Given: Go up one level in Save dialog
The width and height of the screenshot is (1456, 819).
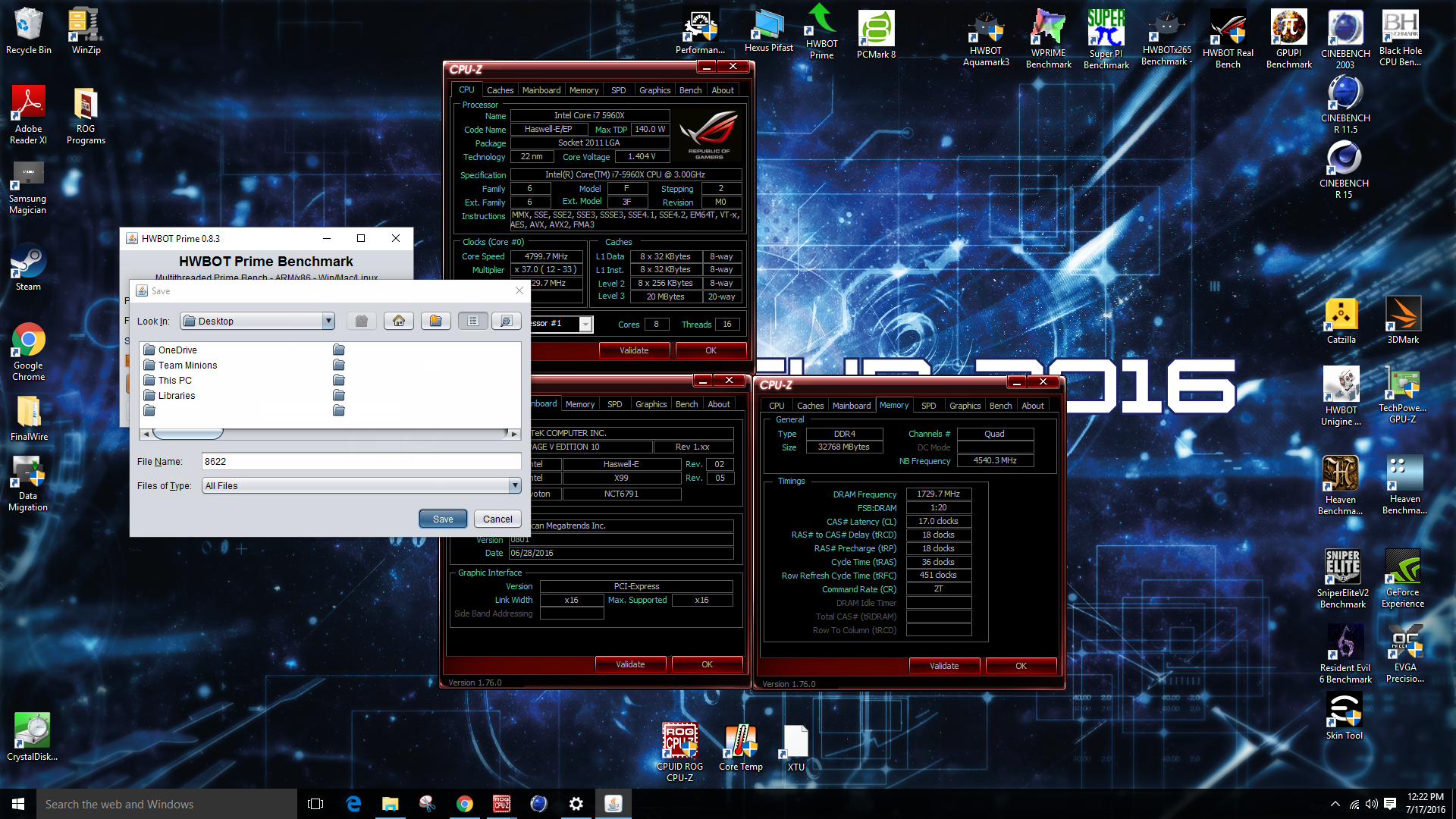Looking at the screenshot, I should [362, 321].
